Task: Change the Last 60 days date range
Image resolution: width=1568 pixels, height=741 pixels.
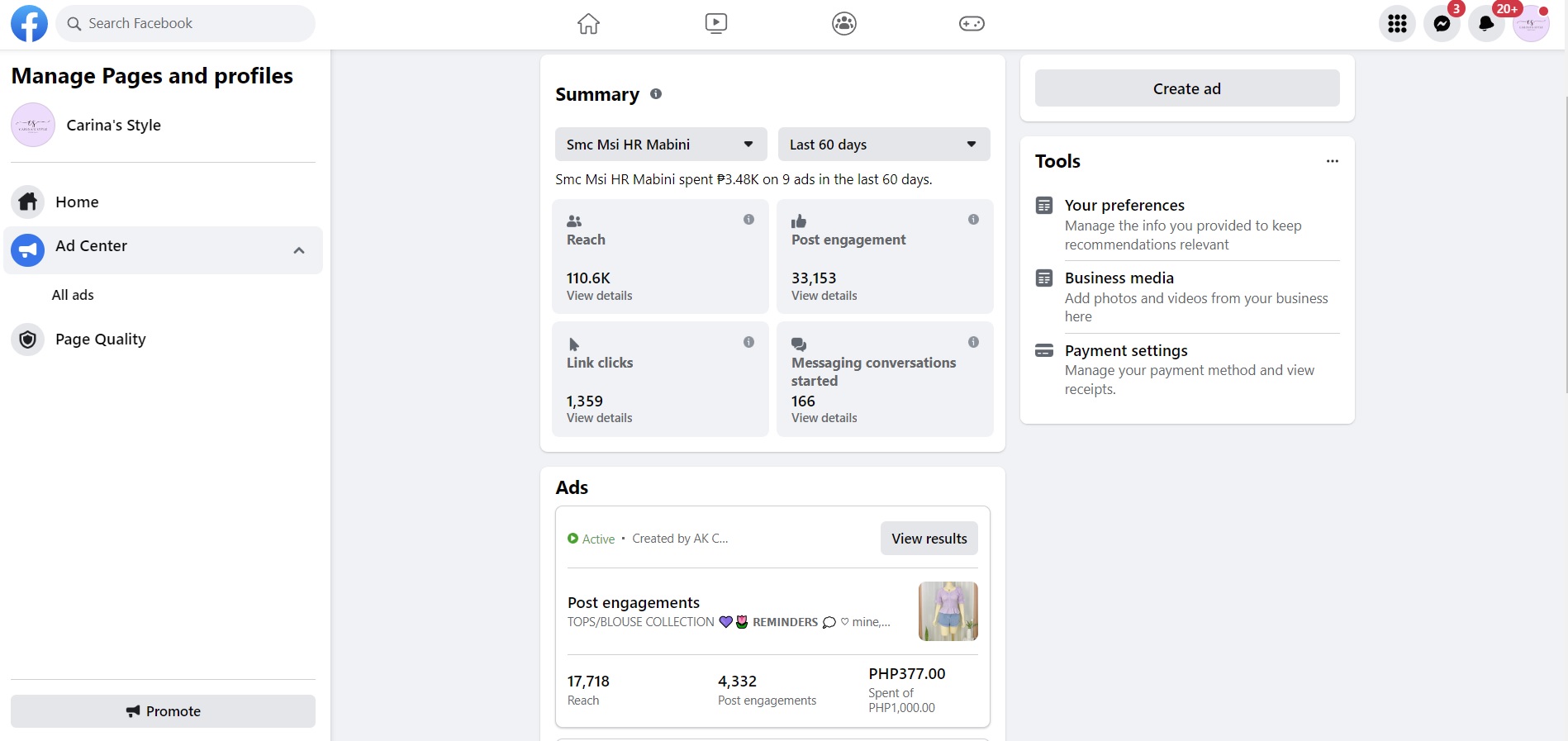Action: click(883, 145)
